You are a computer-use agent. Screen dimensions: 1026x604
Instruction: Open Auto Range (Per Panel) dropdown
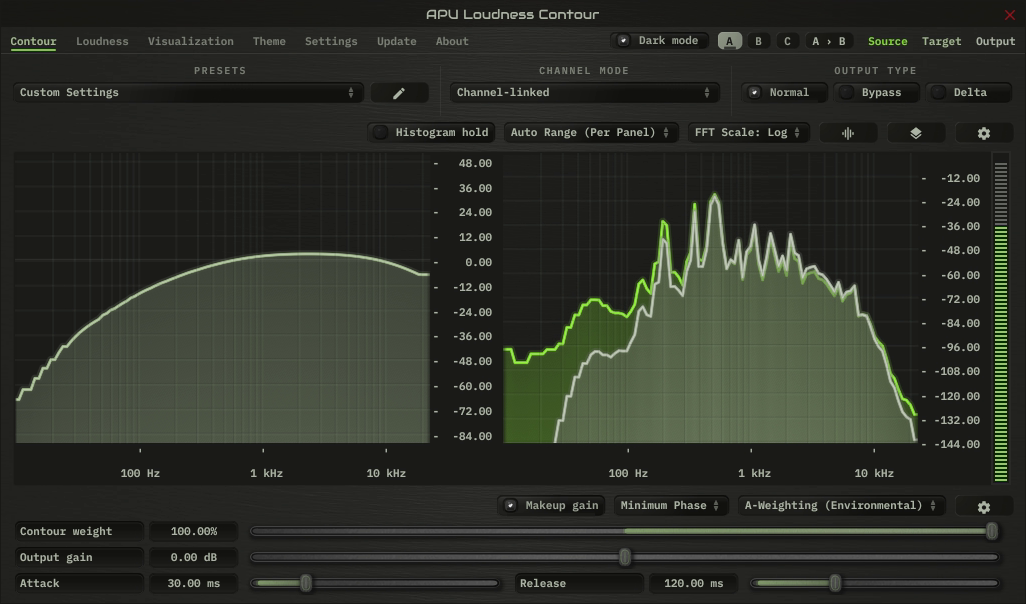591,132
